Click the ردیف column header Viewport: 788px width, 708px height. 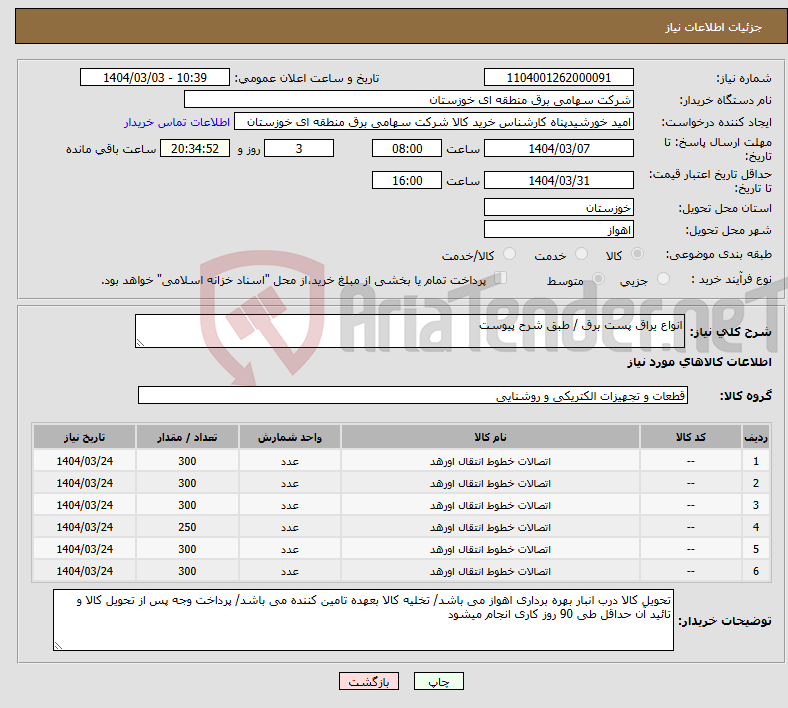[755, 437]
